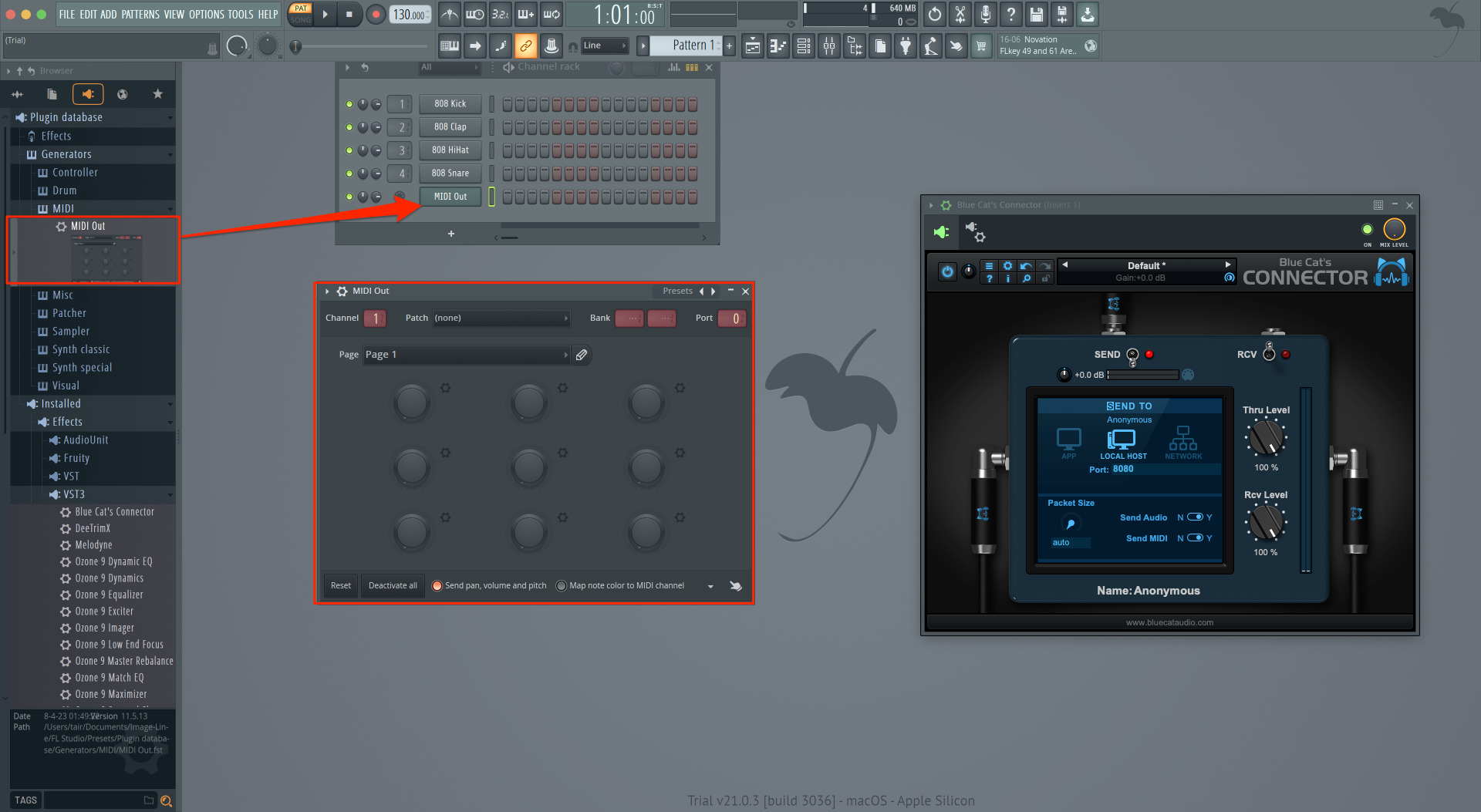This screenshot has width=1481, height=812.
Task: Open the TOOLS menu
Action: pyautogui.click(x=240, y=15)
